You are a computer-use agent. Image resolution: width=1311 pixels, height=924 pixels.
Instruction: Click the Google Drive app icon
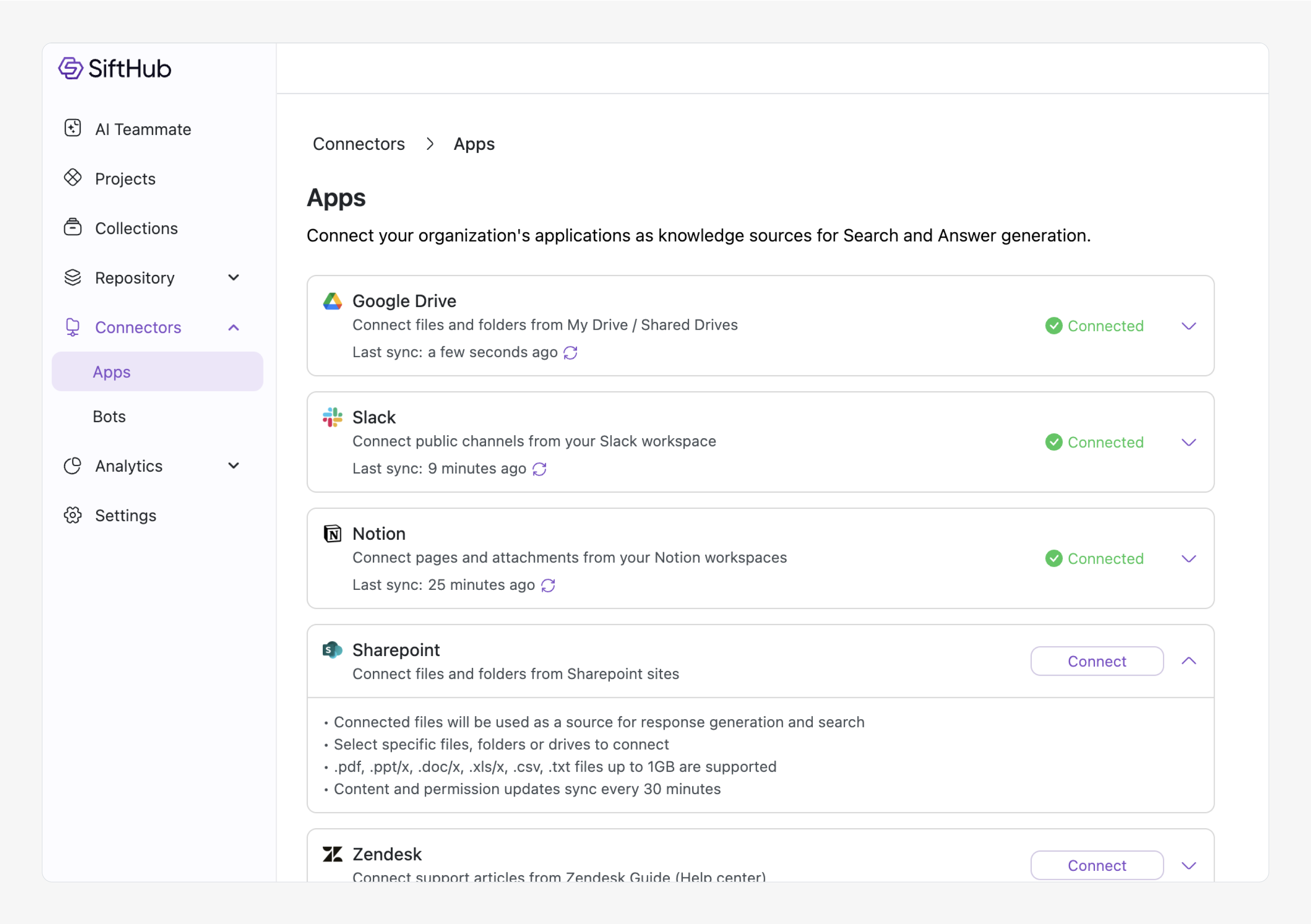pyautogui.click(x=332, y=301)
